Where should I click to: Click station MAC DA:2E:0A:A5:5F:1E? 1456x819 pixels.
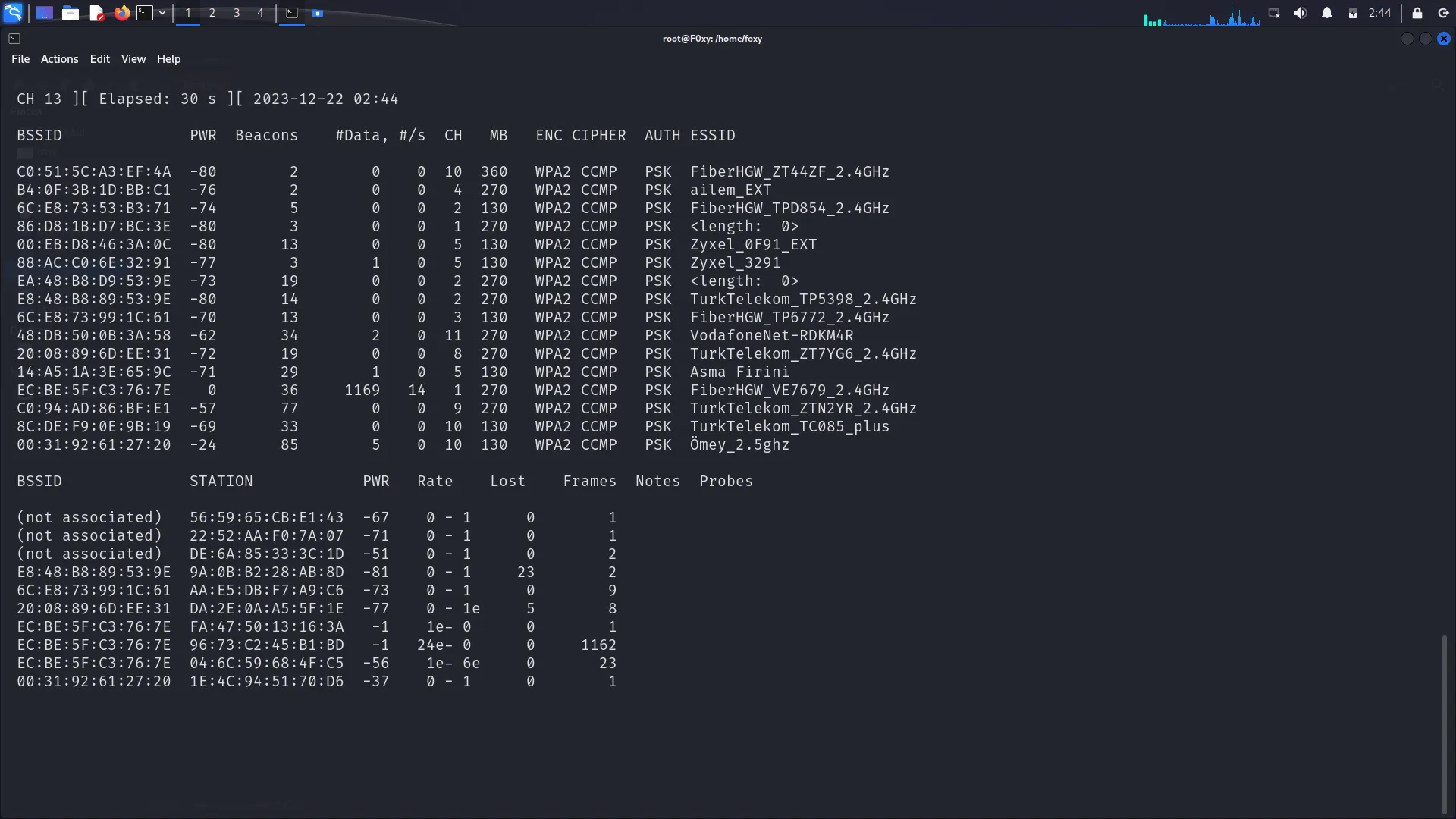tap(267, 609)
